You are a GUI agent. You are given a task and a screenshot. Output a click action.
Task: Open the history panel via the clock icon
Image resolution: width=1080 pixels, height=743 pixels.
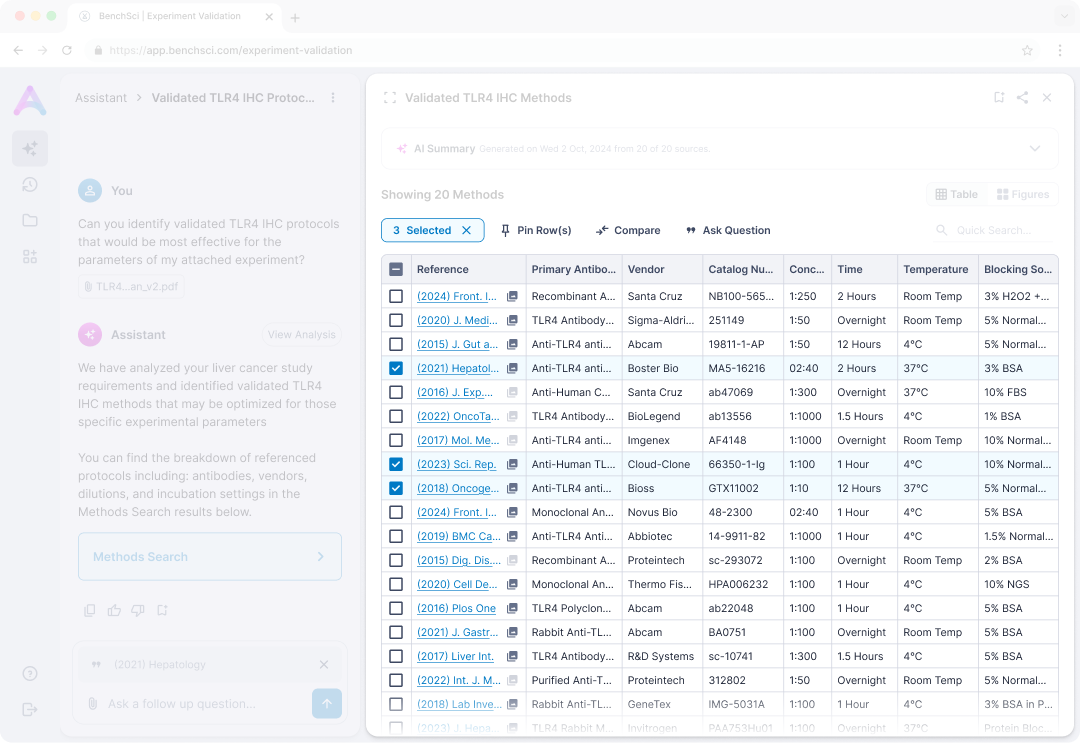pos(30,185)
